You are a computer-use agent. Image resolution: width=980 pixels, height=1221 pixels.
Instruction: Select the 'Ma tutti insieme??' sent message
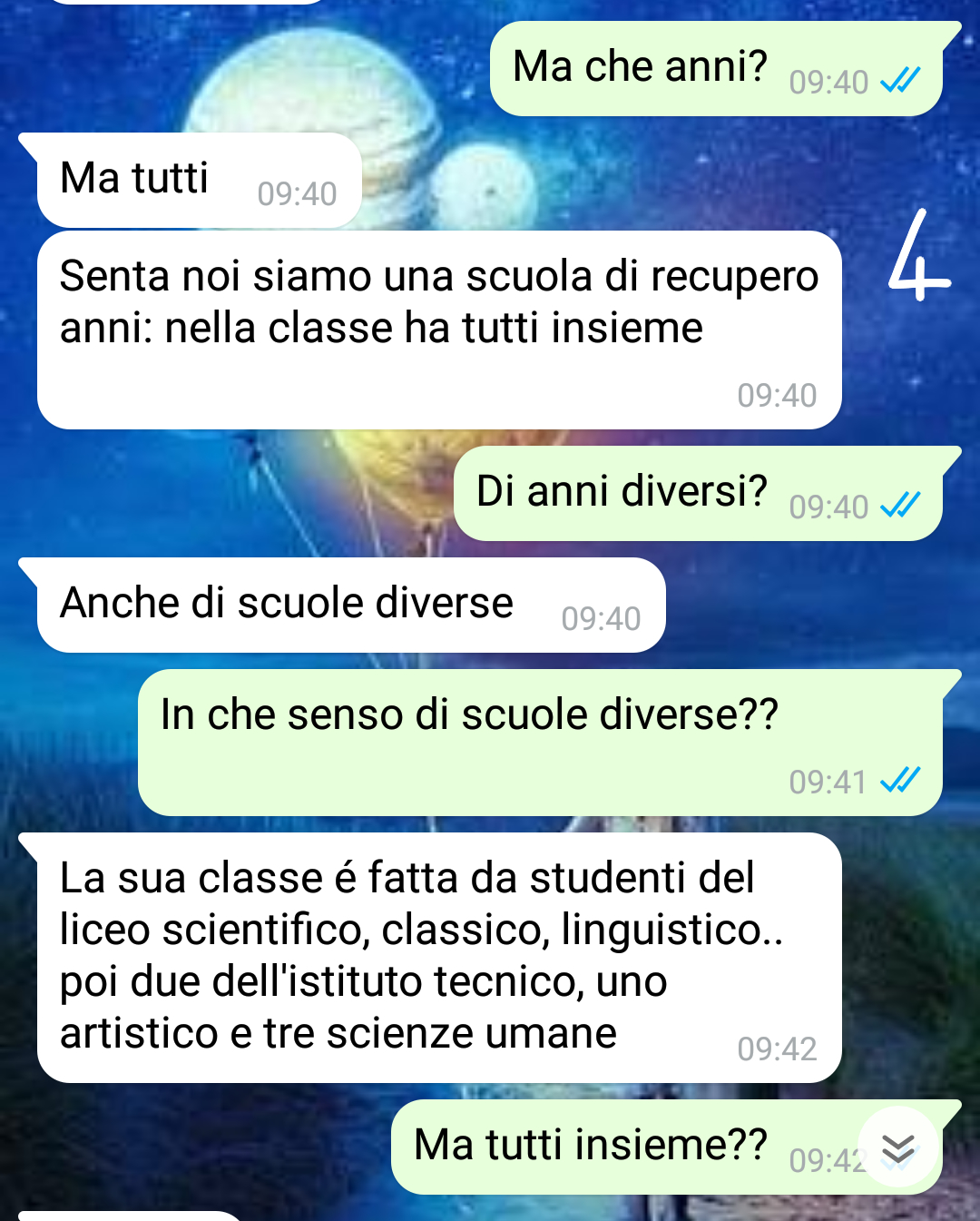(x=667, y=1147)
